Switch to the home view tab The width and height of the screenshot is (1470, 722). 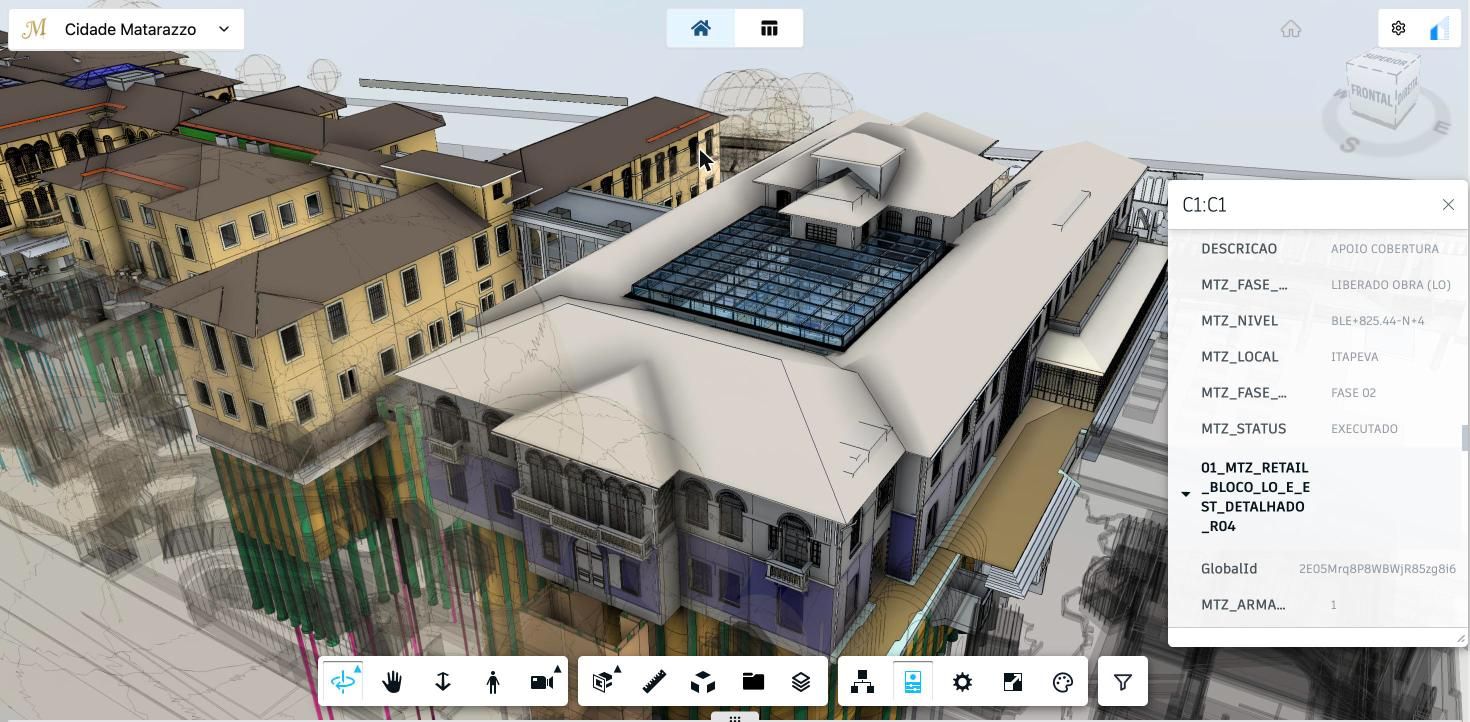pos(701,28)
